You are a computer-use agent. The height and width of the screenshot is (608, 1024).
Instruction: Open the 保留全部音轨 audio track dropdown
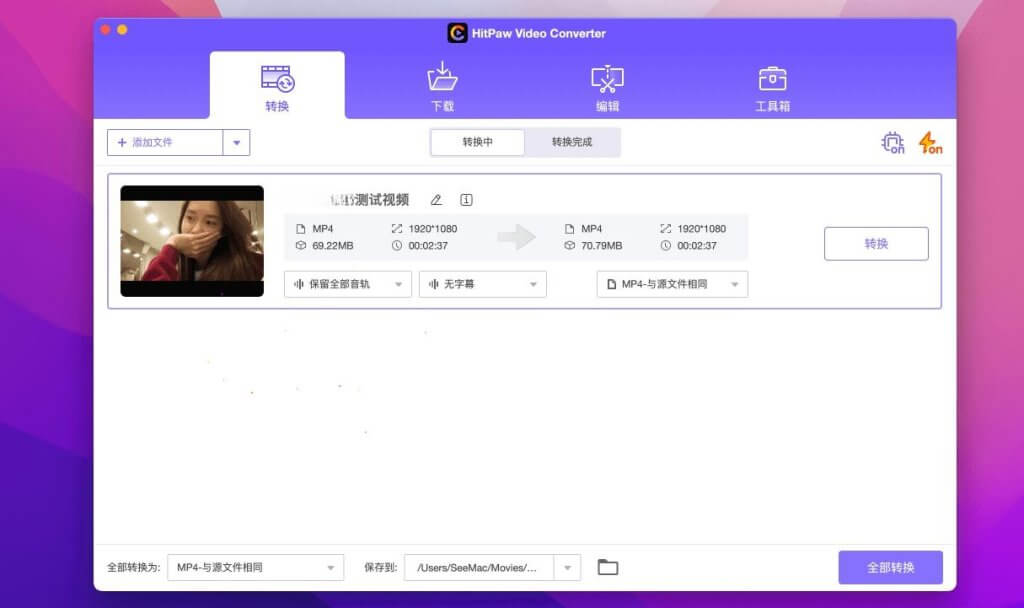[348, 284]
